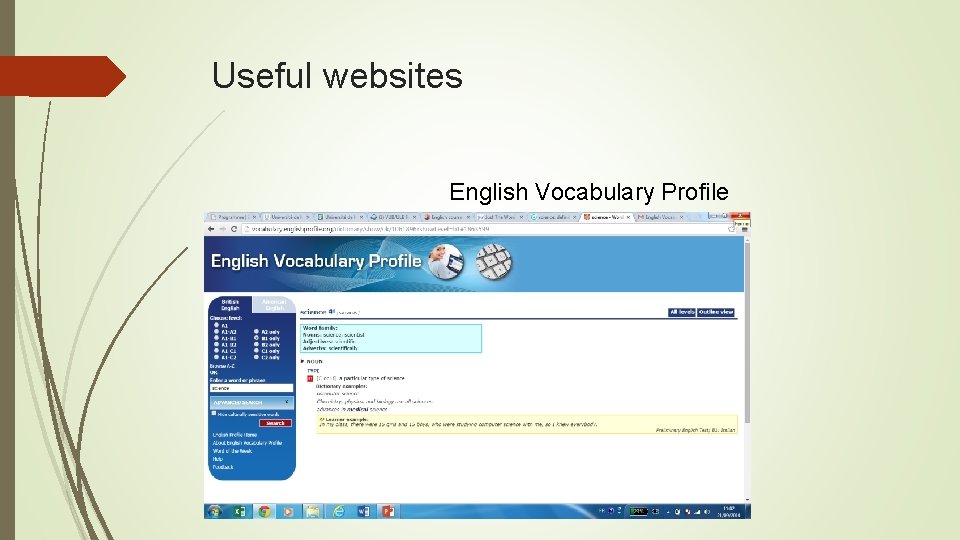
Task: Click the volume icon in system tray
Action: click(x=707, y=511)
